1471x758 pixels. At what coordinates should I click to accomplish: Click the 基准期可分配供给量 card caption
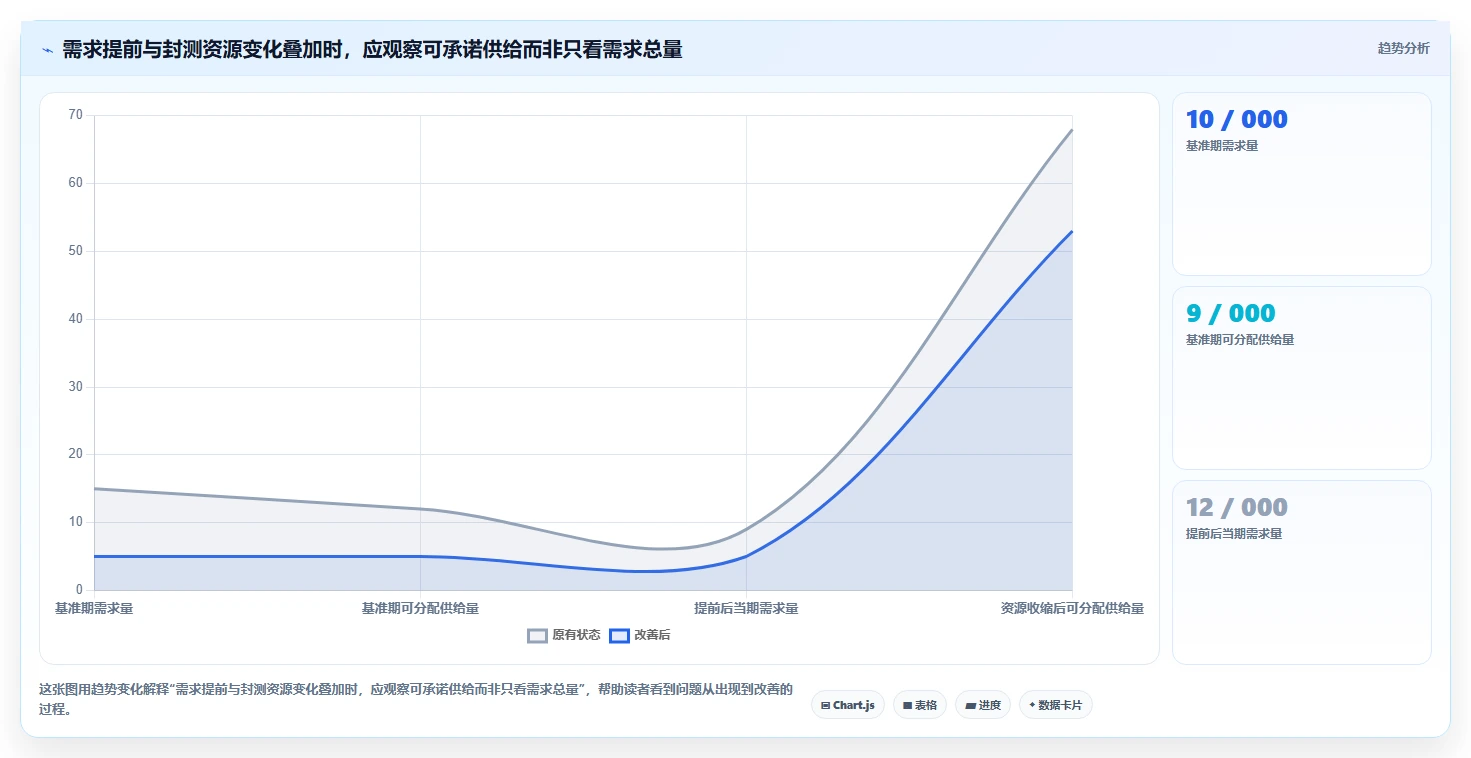[1240, 340]
